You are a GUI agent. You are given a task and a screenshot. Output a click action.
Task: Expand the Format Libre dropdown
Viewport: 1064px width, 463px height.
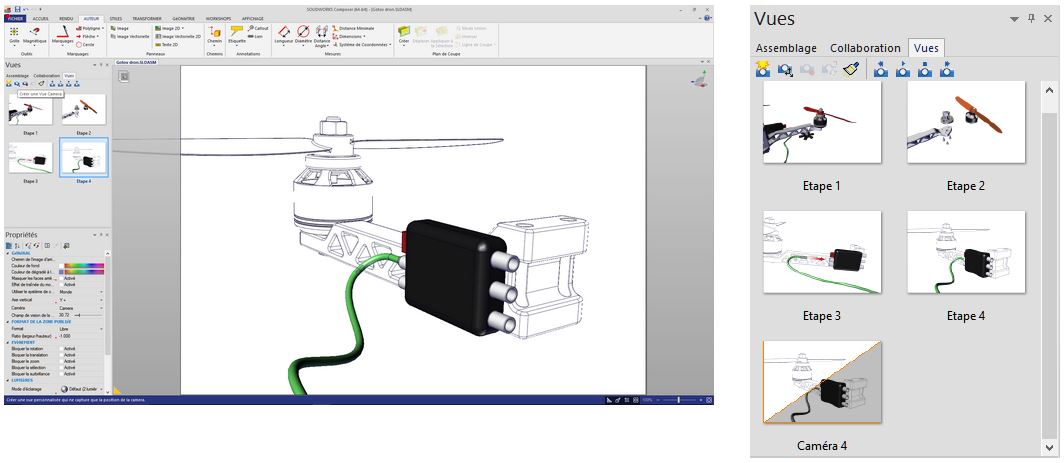pyautogui.click(x=81, y=329)
